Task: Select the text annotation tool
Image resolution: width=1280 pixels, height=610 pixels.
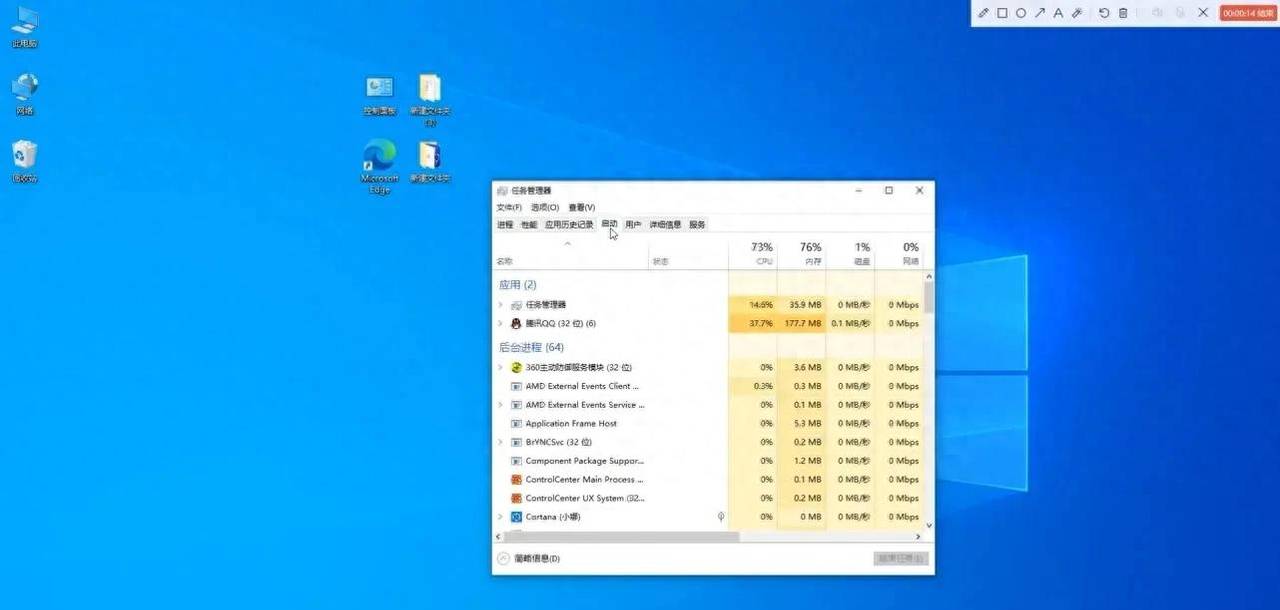Action: 1059,13
